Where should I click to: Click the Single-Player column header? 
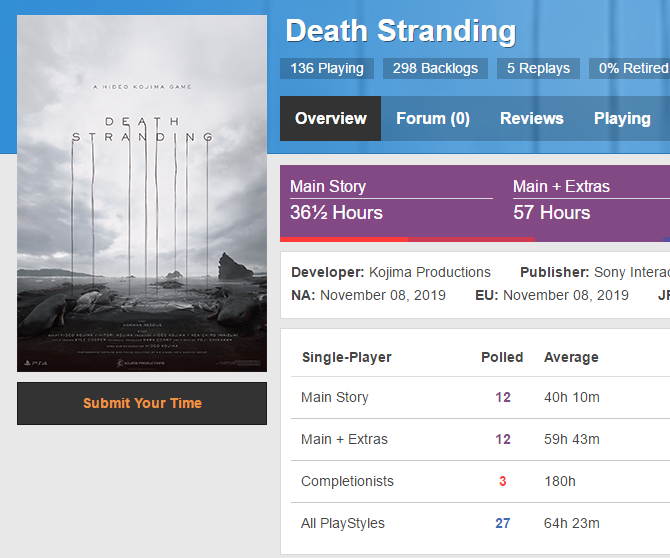pos(347,357)
